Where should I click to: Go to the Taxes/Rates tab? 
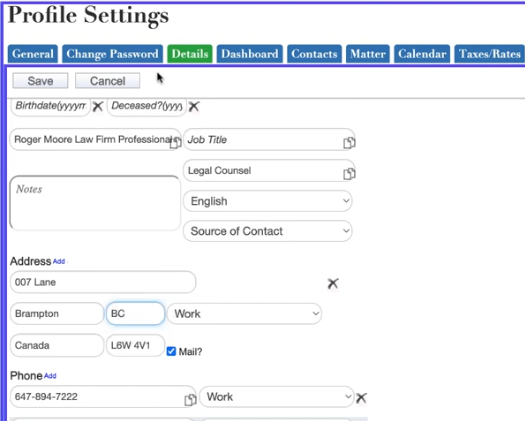pos(490,54)
